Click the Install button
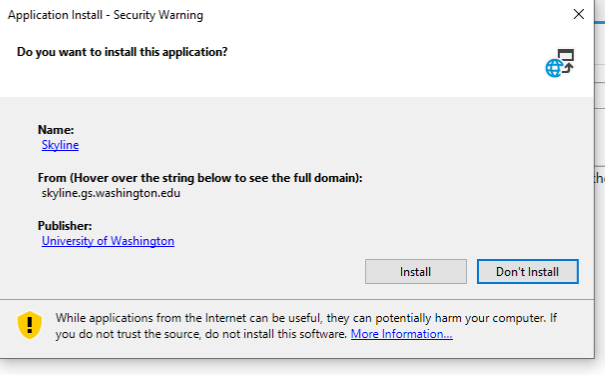This screenshot has height=375, width=605. 416,272
